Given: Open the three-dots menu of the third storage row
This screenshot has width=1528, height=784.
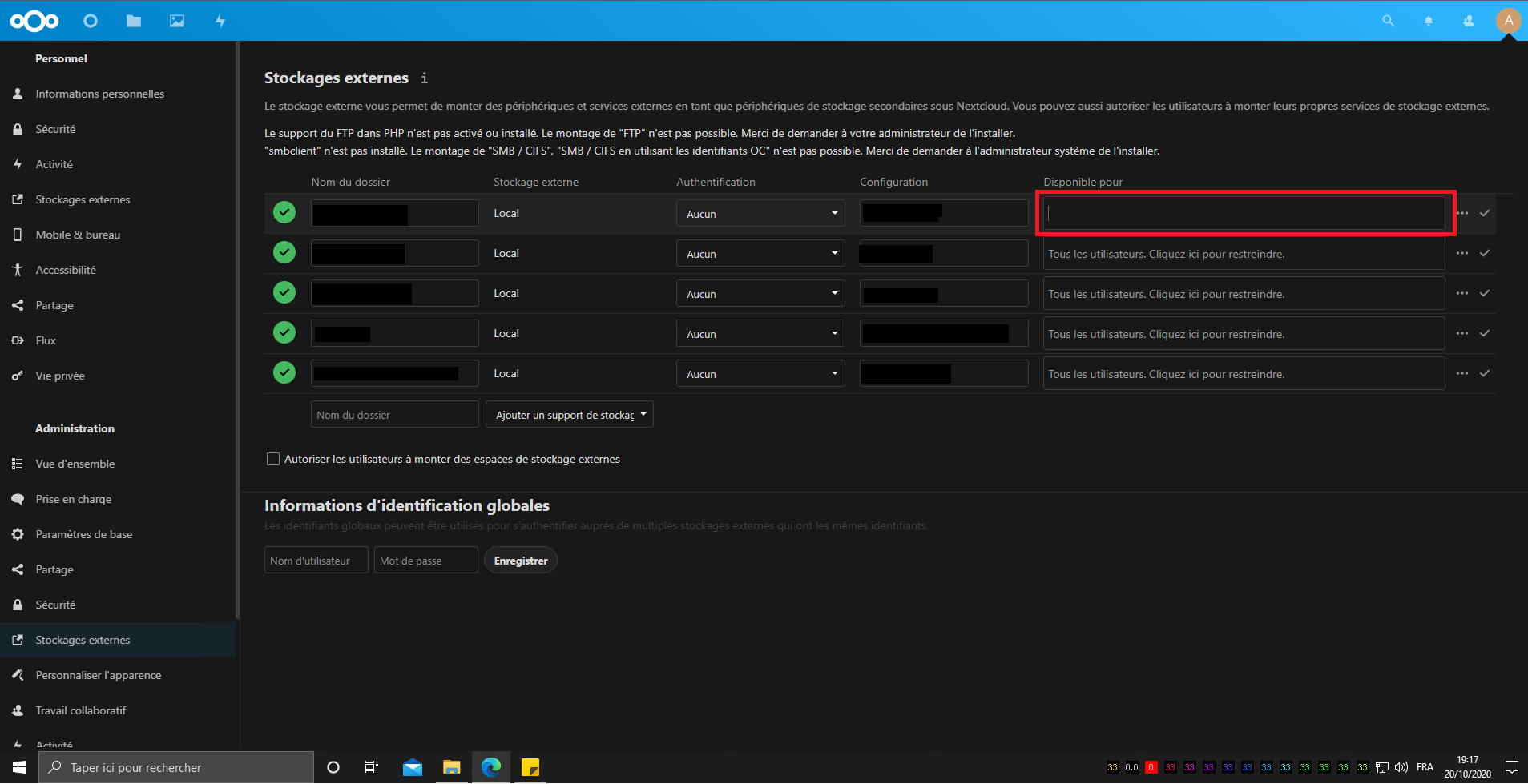Looking at the screenshot, I should (x=1462, y=293).
